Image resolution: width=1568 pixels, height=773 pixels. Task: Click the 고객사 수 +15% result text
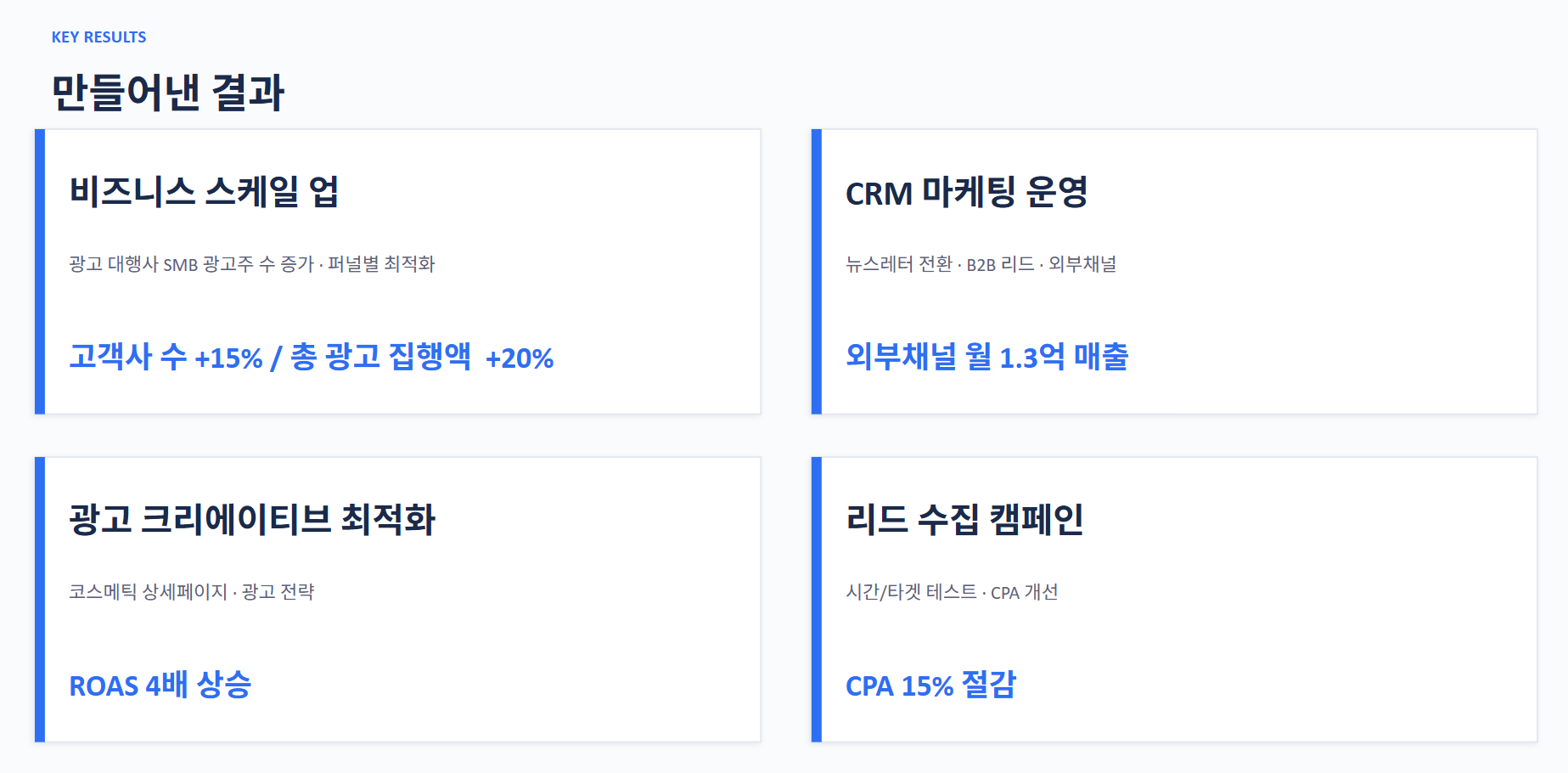pos(166,358)
